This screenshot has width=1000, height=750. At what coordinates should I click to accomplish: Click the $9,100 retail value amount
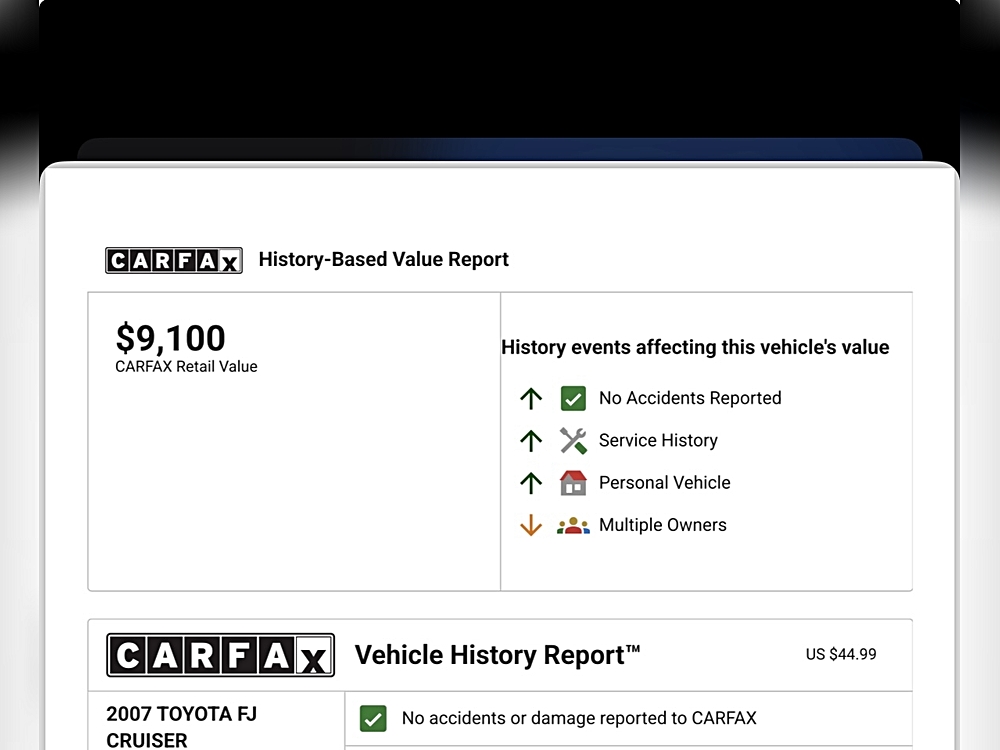tap(171, 338)
